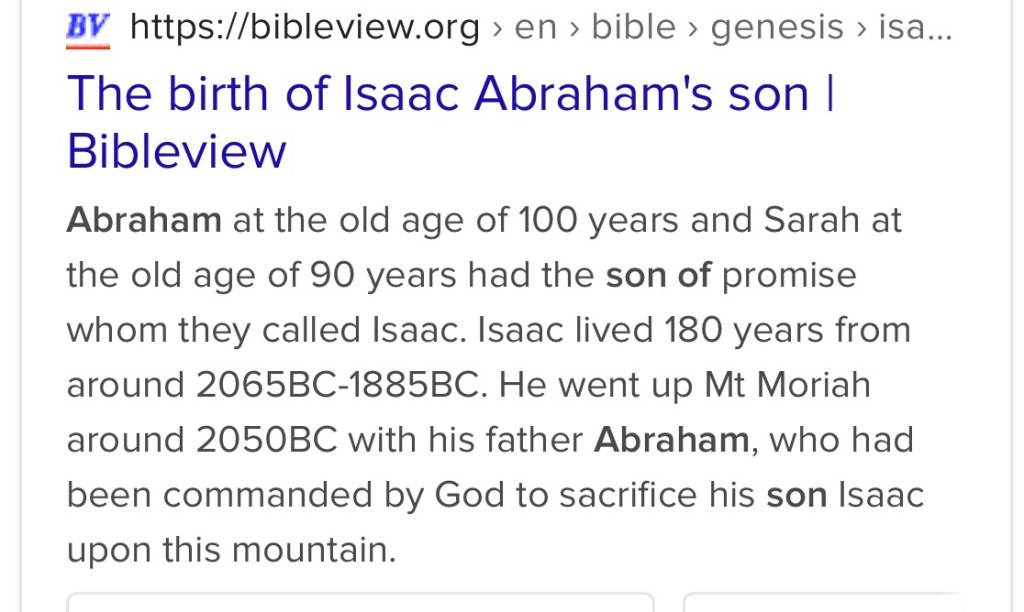Click the BV Bibleview favicon

pyautogui.click(x=87, y=30)
